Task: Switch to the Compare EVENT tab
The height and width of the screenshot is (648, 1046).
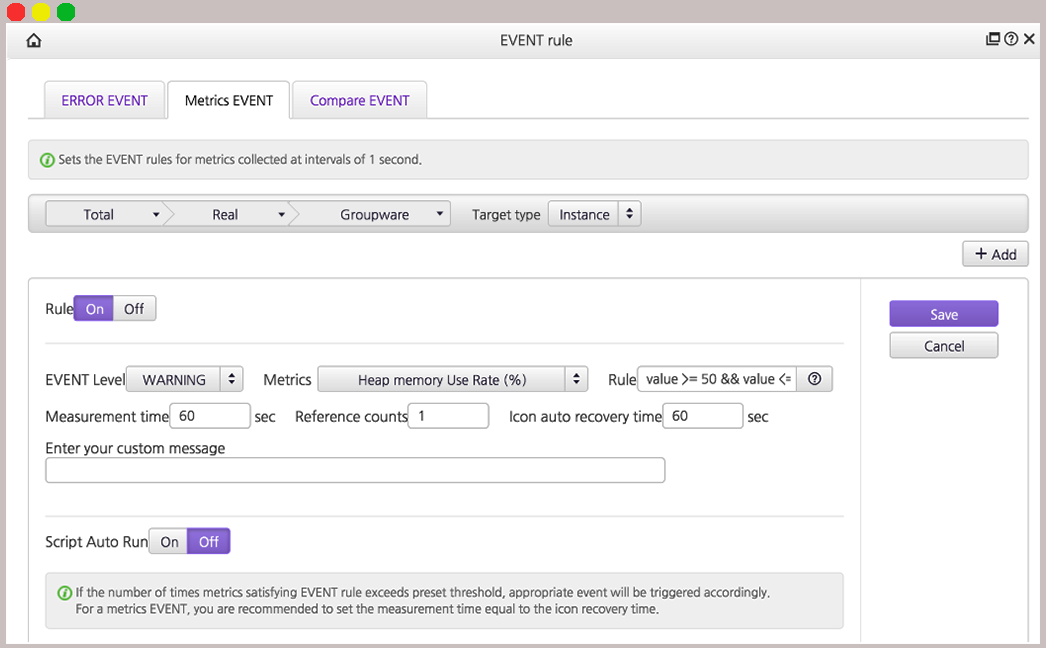Action: tap(360, 101)
